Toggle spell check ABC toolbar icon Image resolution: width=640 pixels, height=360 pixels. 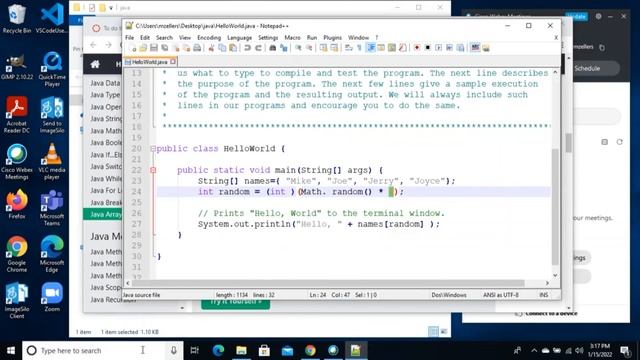point(475,48)
